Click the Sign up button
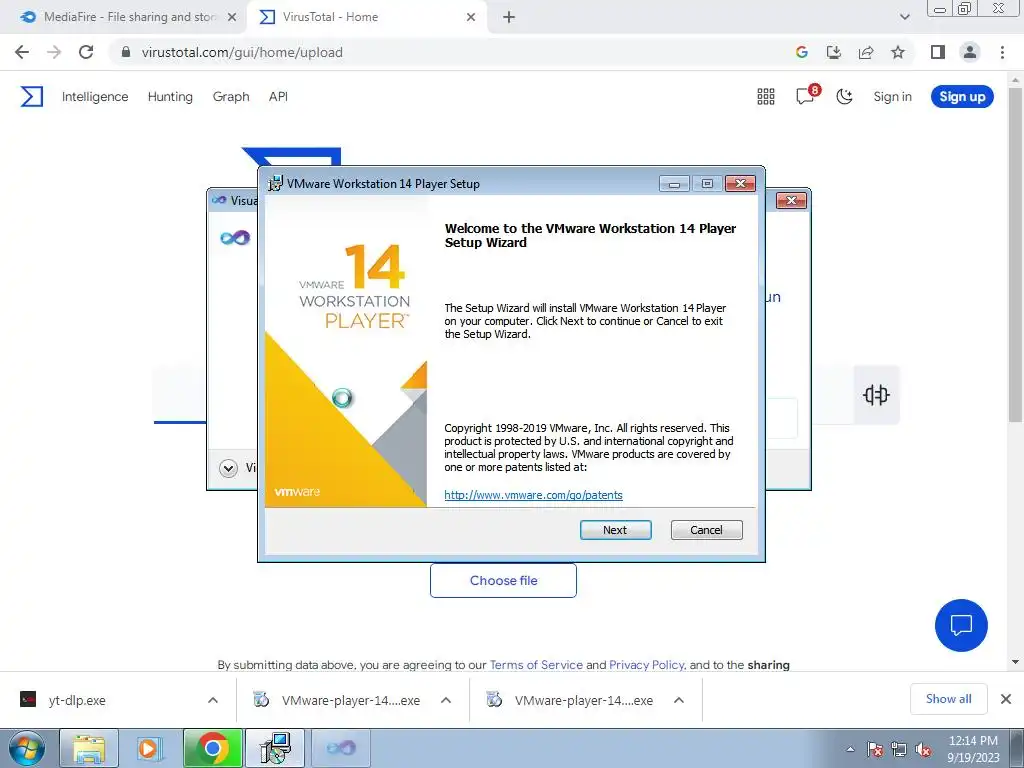 tap(962, 97)
